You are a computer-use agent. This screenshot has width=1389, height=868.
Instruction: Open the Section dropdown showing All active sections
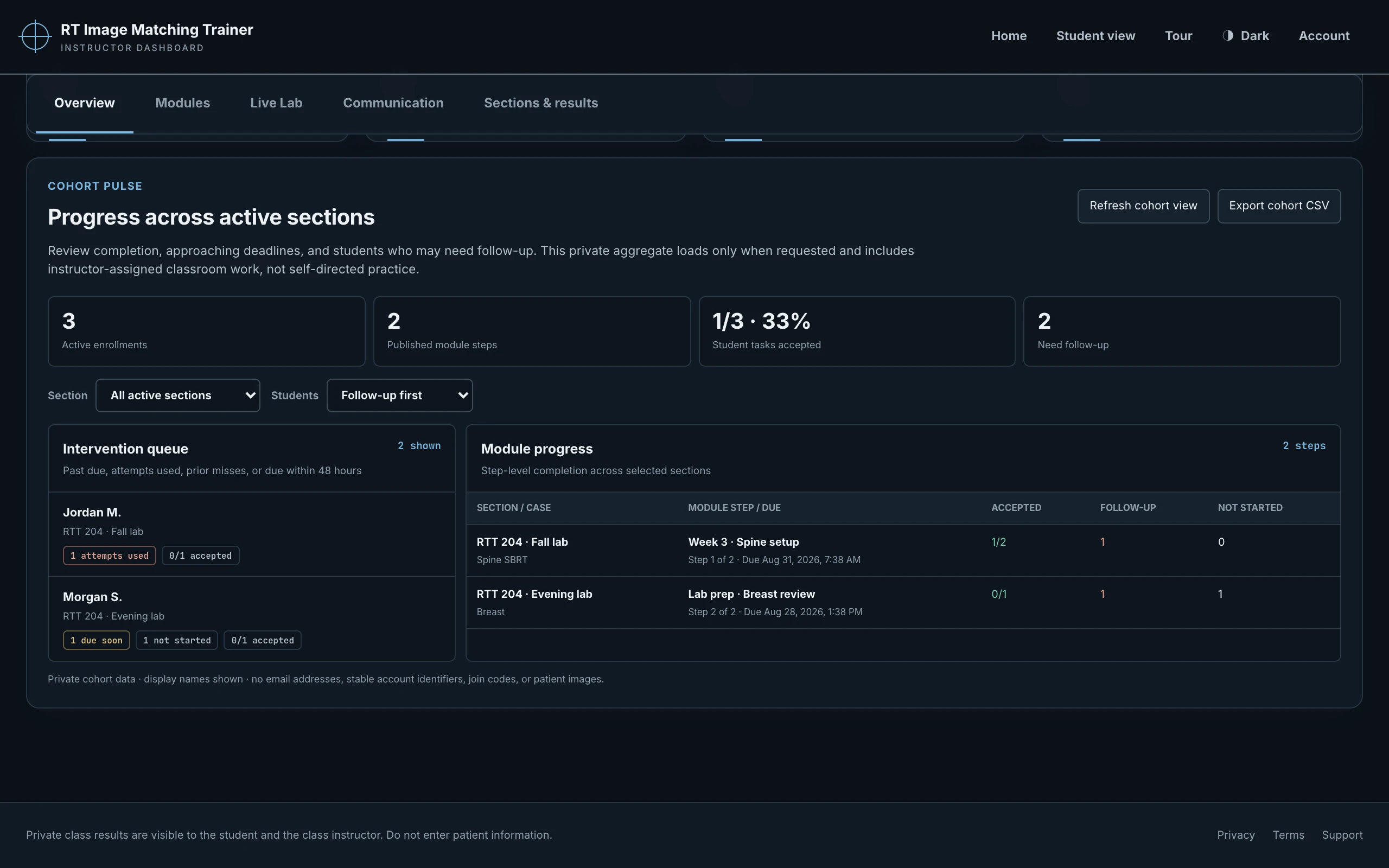click(x=178, y=395)
